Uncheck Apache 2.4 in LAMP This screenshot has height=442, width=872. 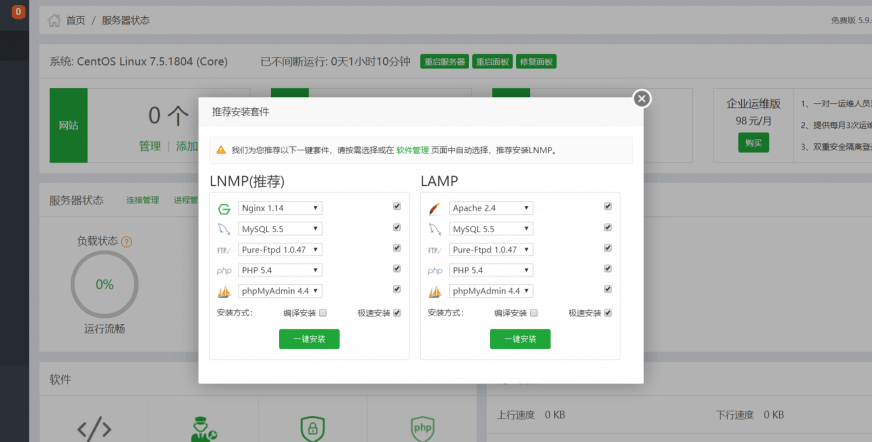(608, 206)
